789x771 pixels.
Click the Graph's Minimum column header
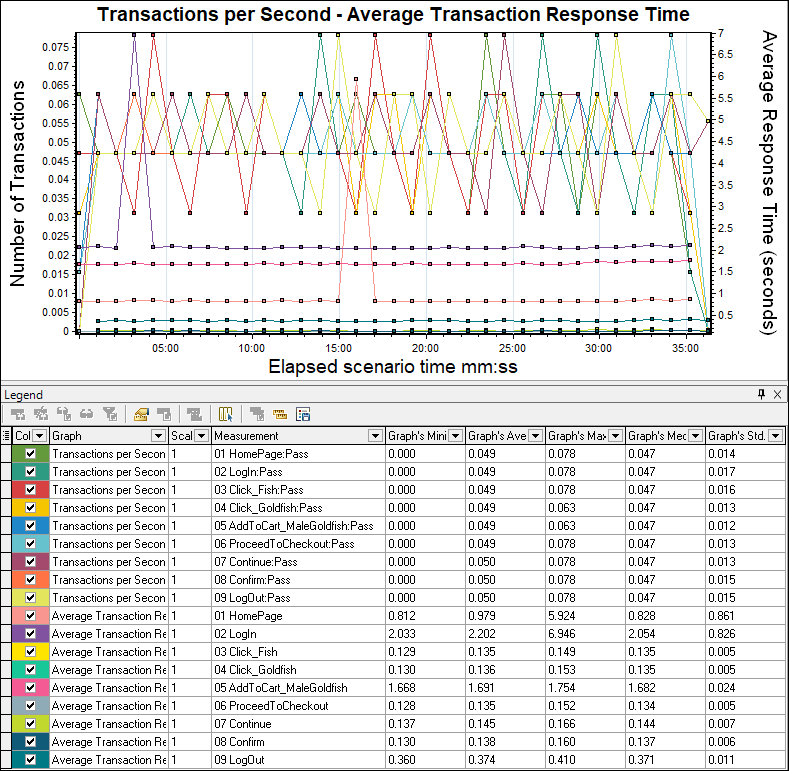tap(418, 436)
